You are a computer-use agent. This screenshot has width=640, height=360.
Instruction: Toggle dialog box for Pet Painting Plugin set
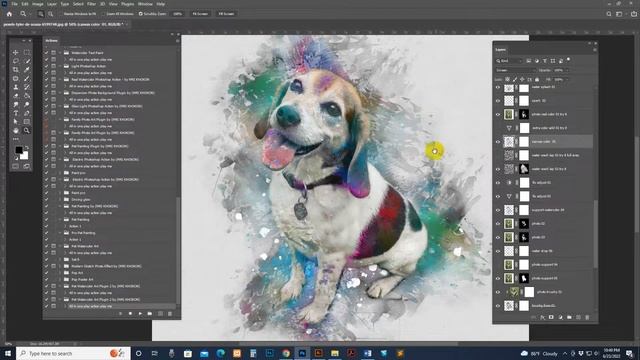point(53,146)
